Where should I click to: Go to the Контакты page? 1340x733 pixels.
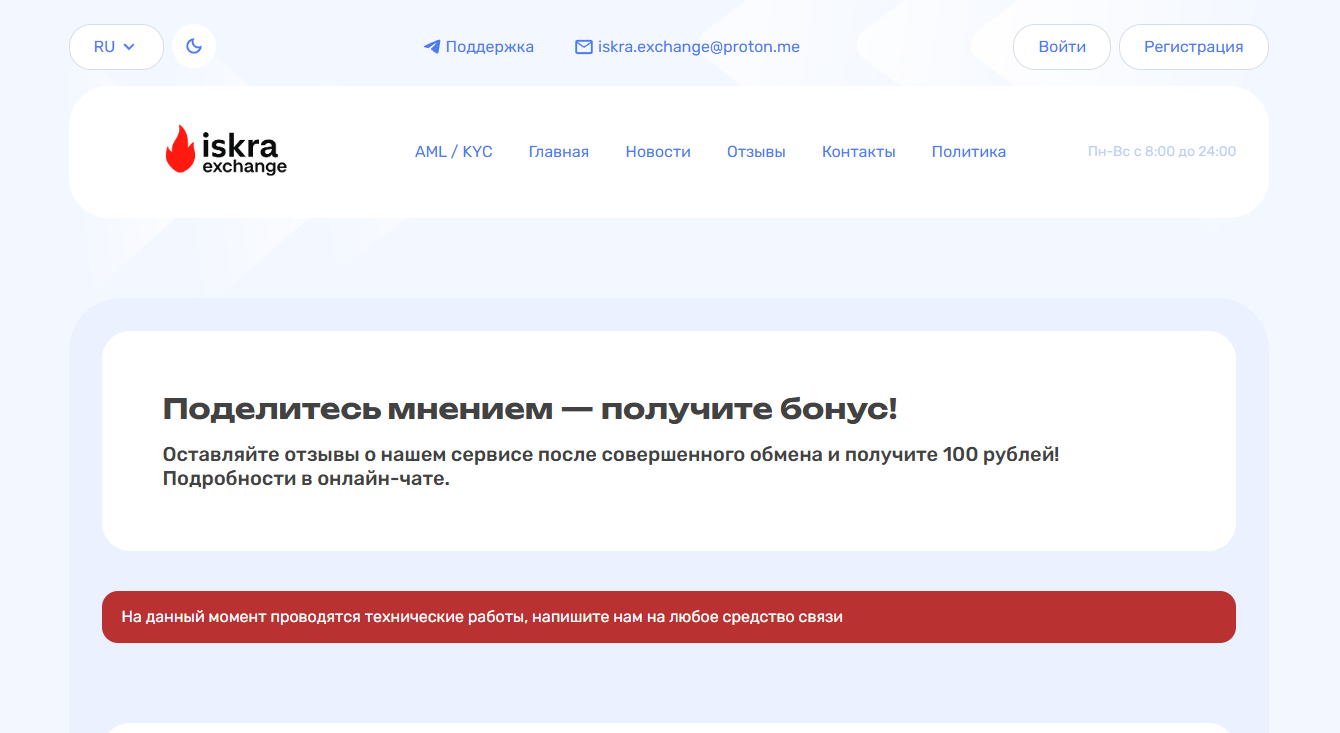tap(858, 151)
